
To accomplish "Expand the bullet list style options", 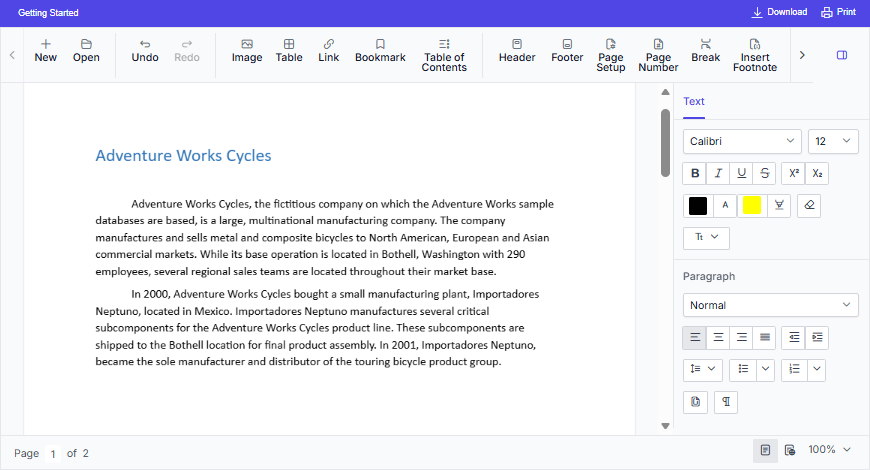I will (x=765, y=370).
